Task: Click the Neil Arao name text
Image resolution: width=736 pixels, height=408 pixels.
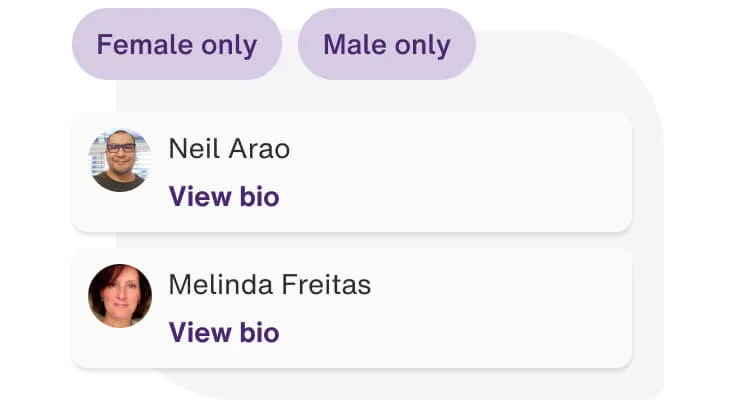Action: pos(229,149)
